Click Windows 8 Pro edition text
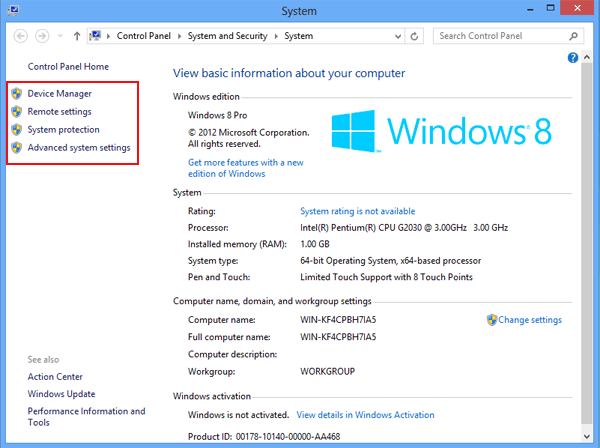 click(217, 115)
